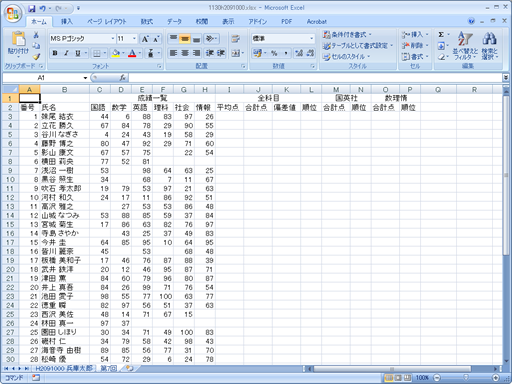Center cell text horizontally
512x384 pixels.
pos(185,53)
